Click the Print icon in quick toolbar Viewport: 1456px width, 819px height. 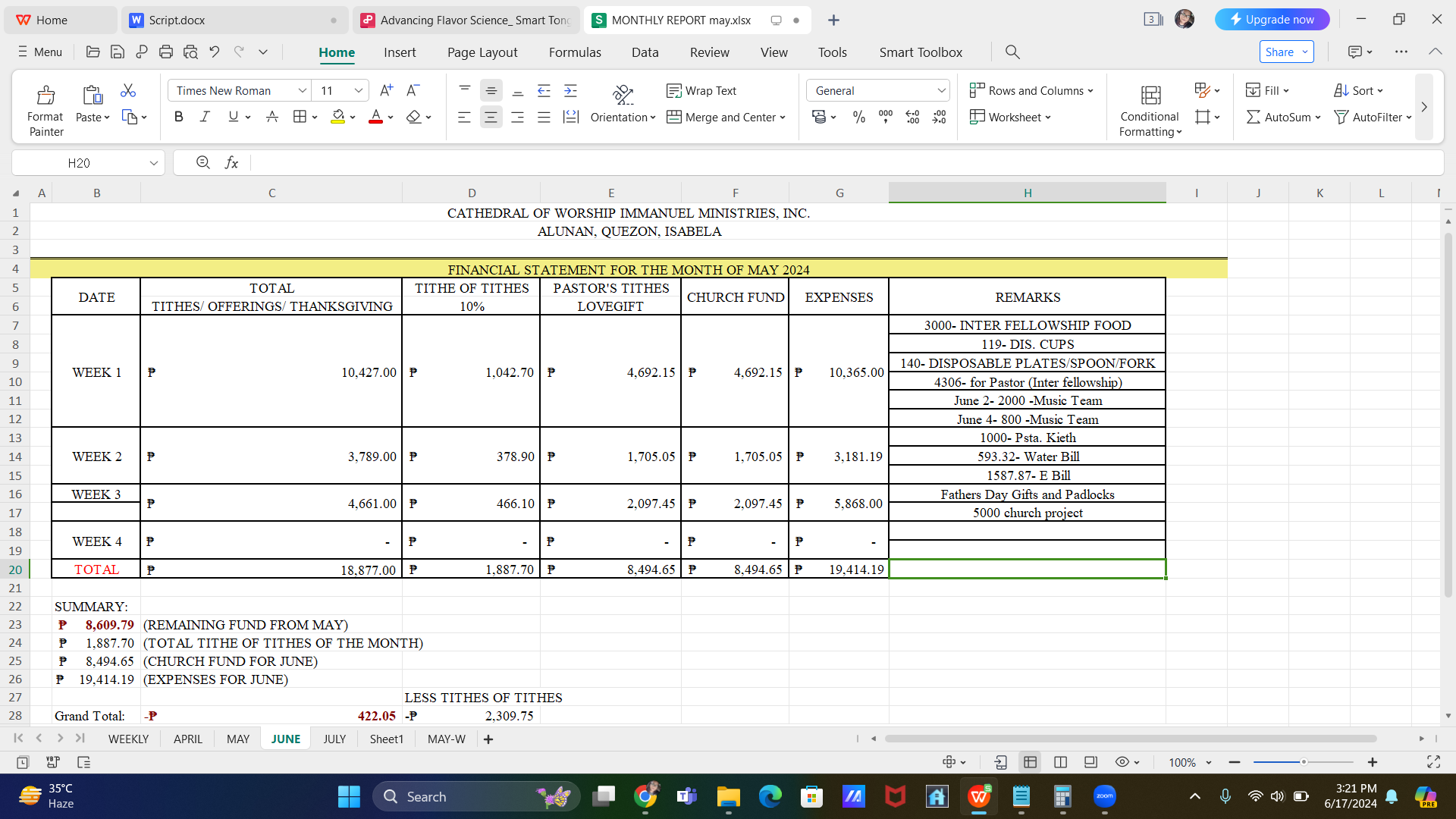point(166,52)
